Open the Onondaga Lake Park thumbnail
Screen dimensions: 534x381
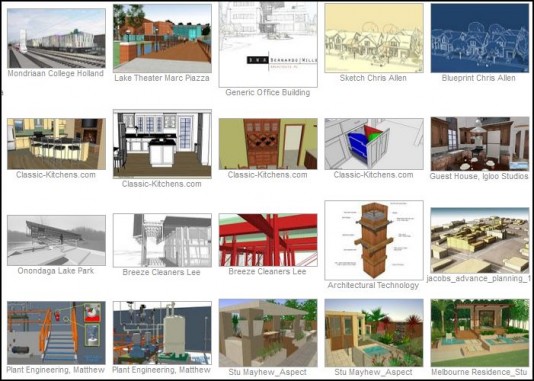(x=56, y=240)
